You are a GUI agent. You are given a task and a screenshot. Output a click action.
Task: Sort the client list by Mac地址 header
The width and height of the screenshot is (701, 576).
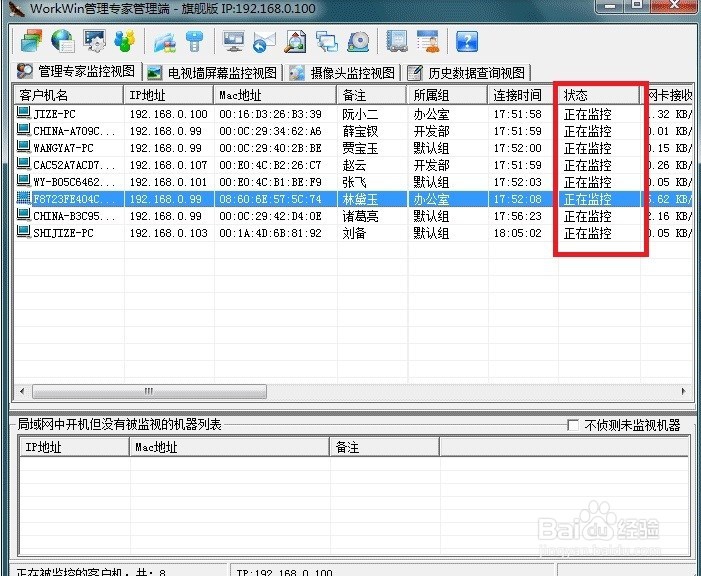(x=275, y=95)
